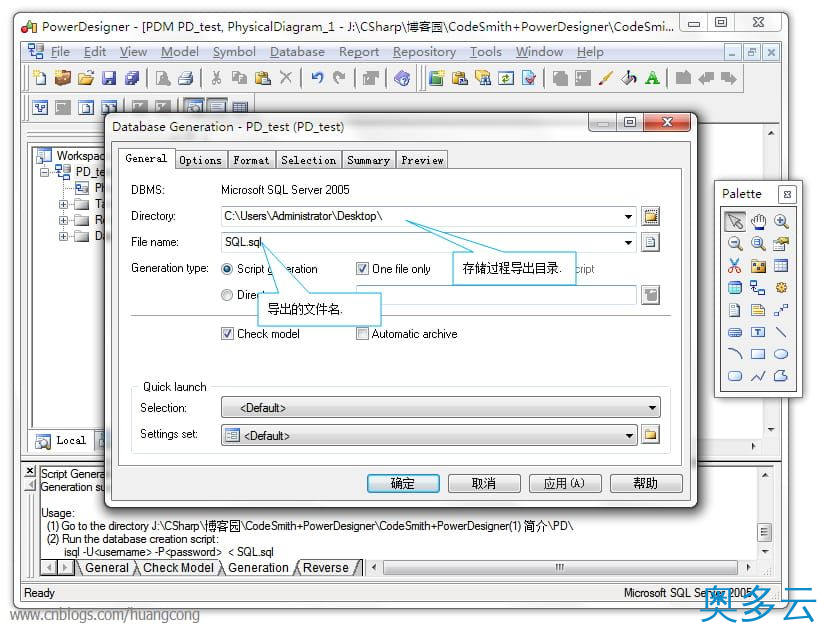
Task: Select the Rectangle tool in the Palette
Action: tap(758, 354)
